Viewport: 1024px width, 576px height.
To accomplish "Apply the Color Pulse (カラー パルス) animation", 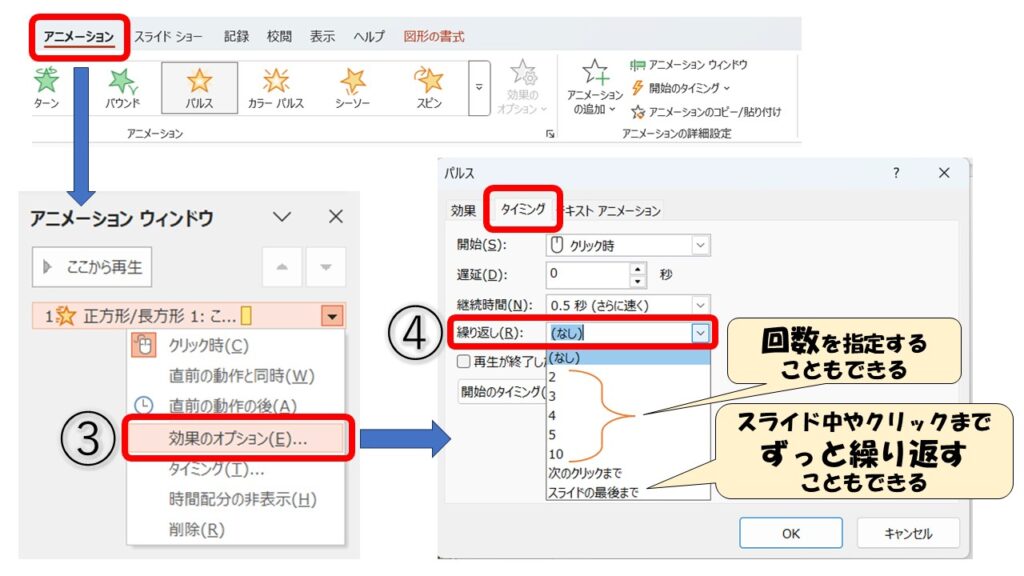I will point(276,88).
